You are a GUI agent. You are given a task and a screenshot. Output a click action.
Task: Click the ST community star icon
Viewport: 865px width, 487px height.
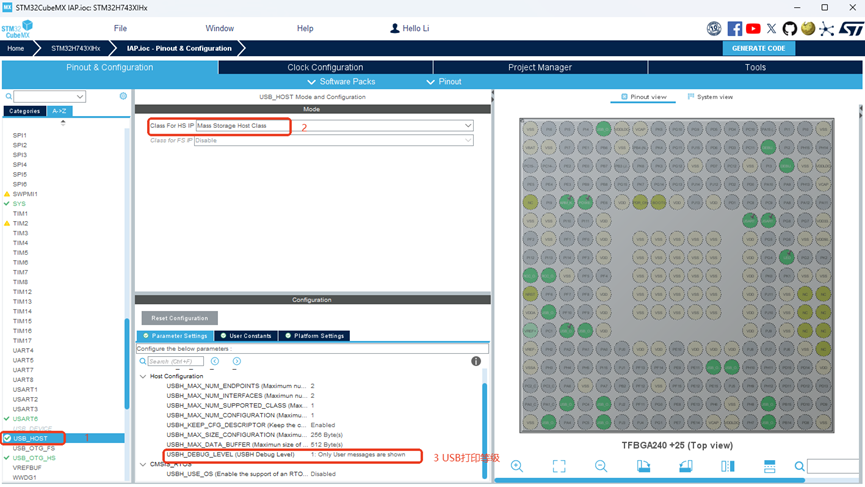click(x=826, y=29)
